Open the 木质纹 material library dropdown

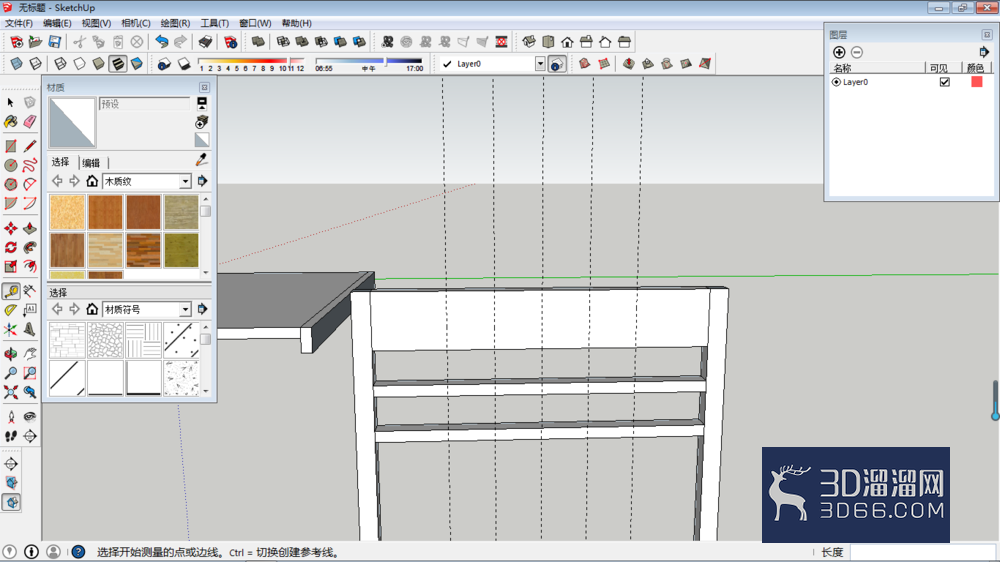point(185,181)
